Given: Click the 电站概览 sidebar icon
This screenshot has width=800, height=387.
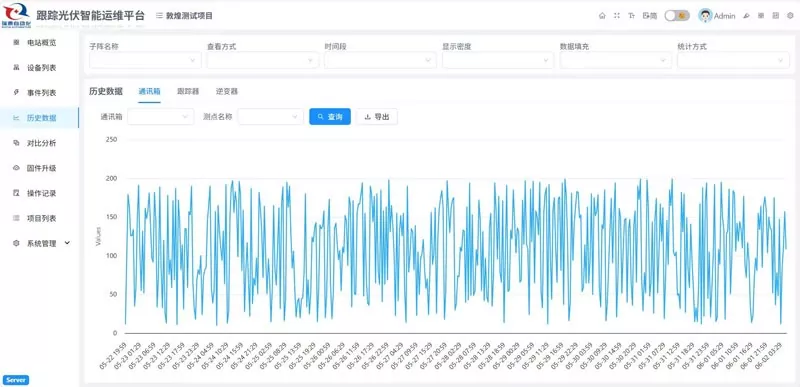Looking at the screenshot, I should 16,42.
